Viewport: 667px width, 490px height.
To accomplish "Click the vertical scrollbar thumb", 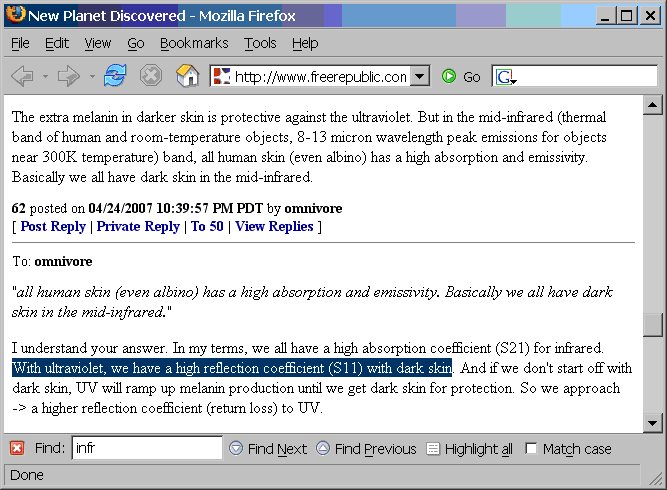I will (x=653, y=325).
